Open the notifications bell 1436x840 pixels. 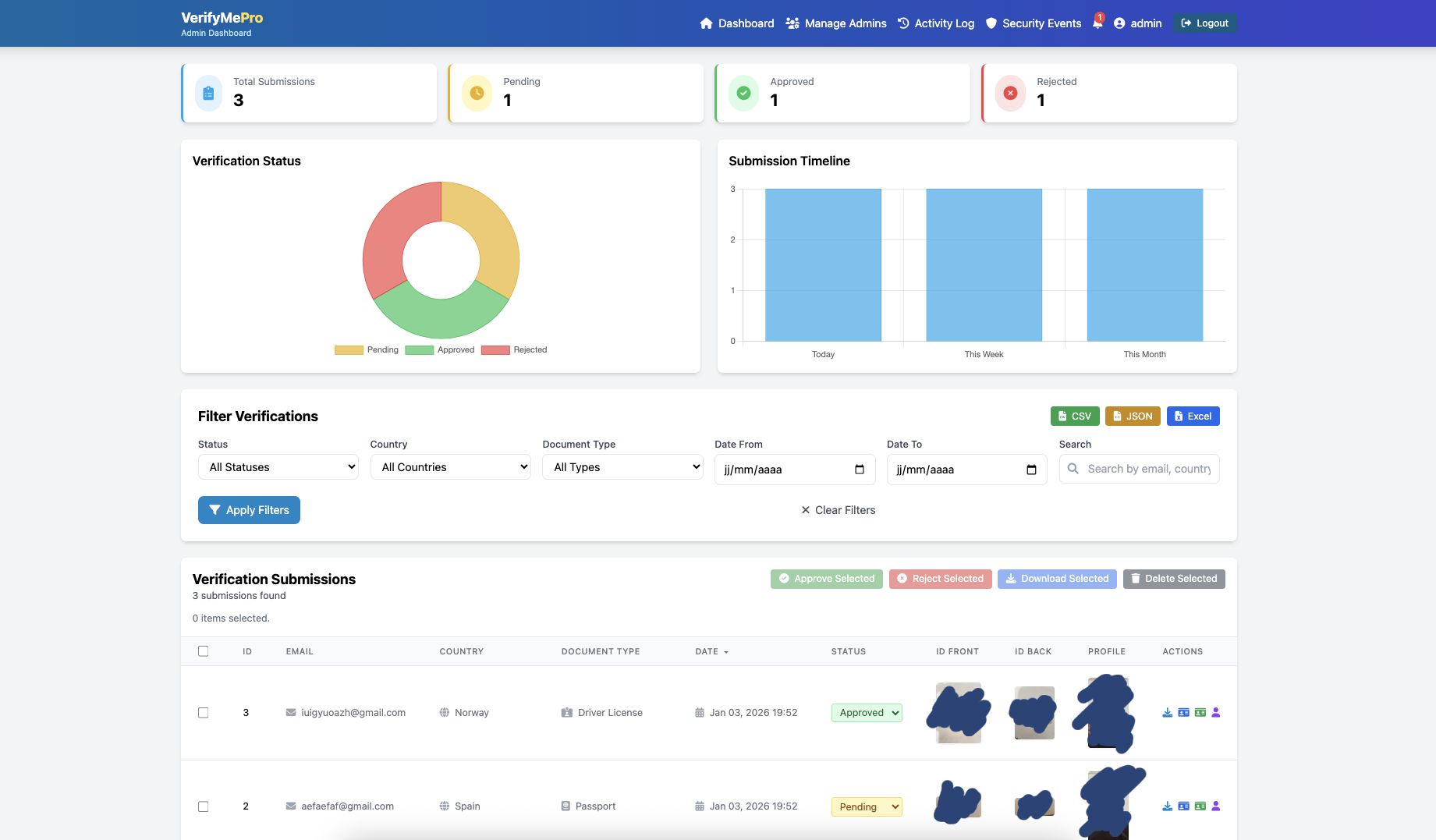(x=1097, y=23)
